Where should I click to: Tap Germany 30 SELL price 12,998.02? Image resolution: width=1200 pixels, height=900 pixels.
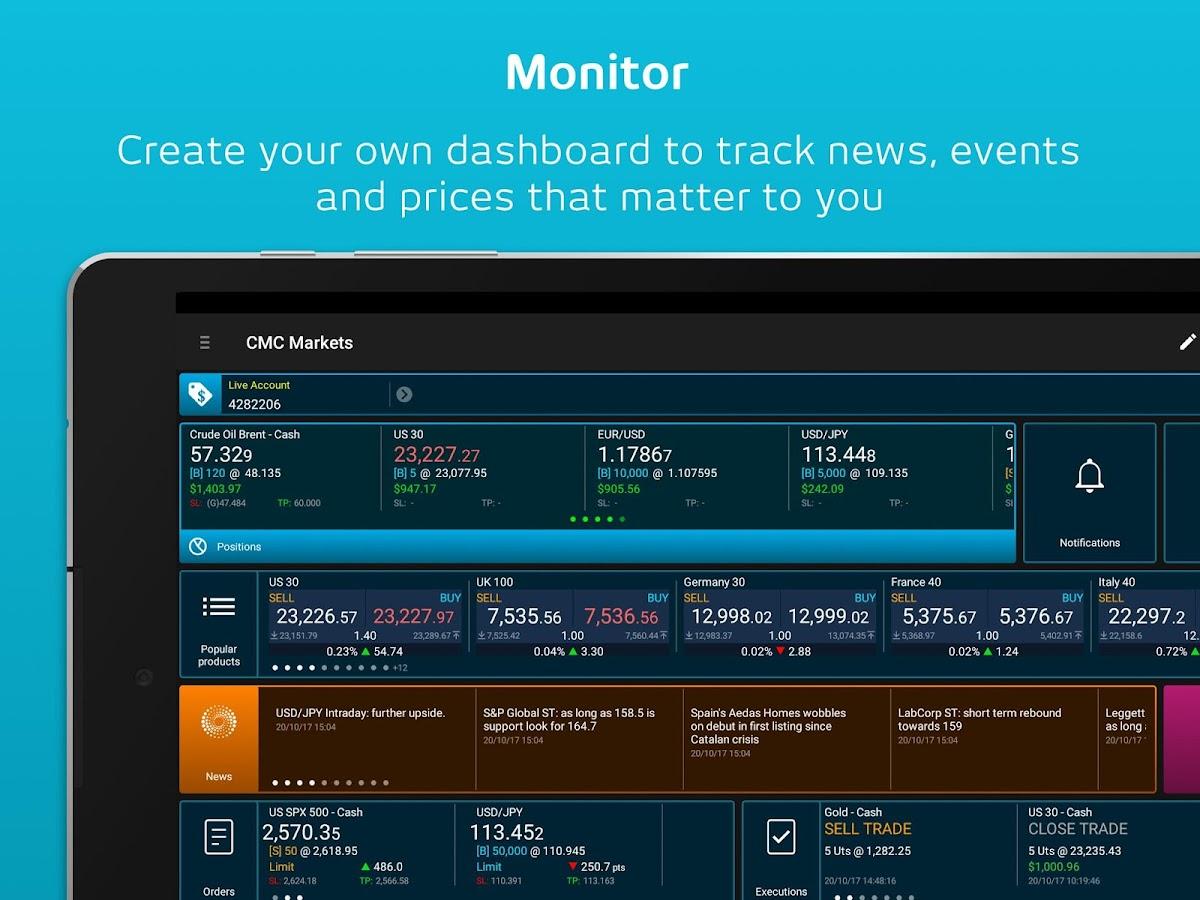tap(731, 616)
